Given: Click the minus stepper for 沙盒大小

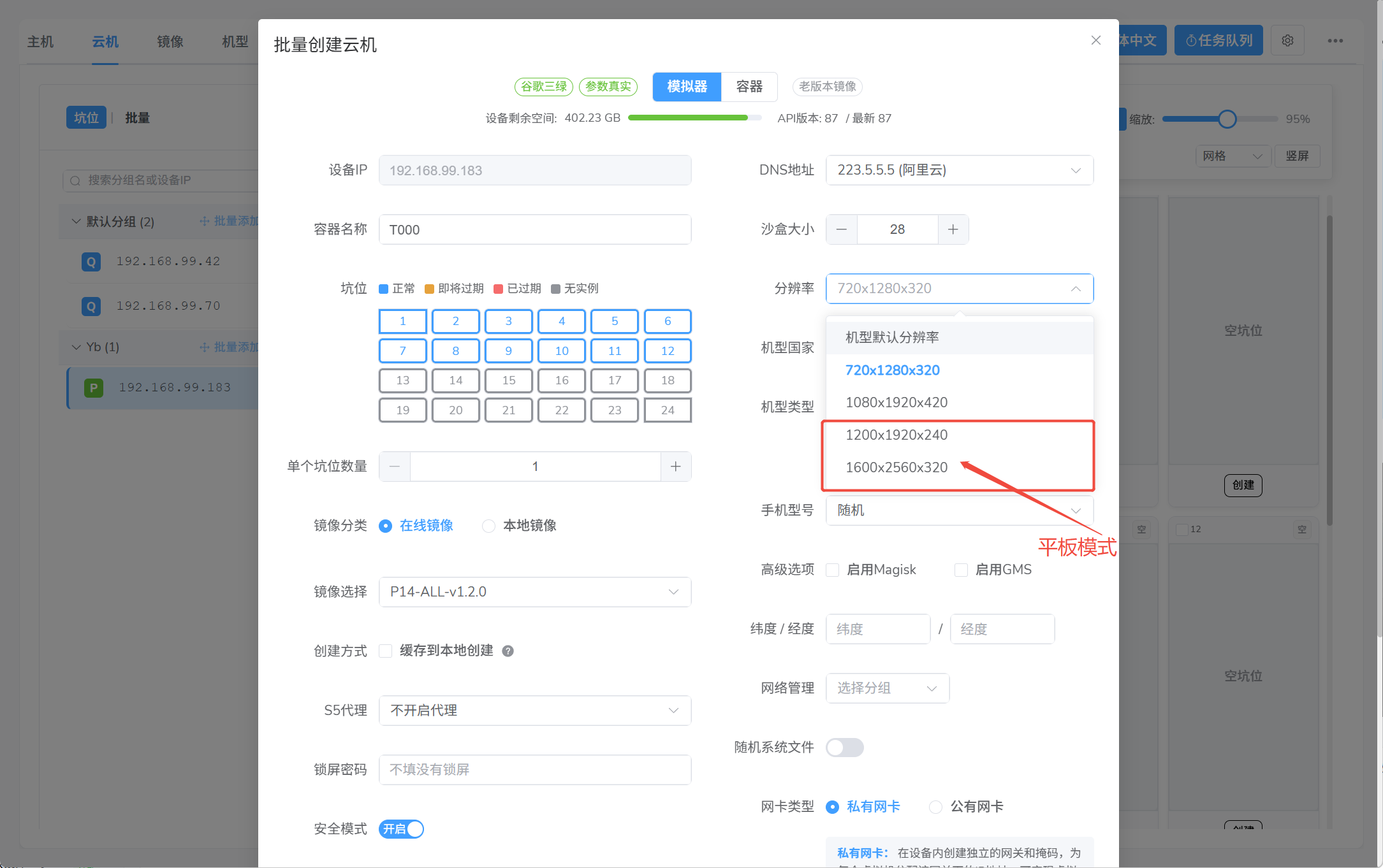Looking at the screenshot, I should click(x=842, y=229).
